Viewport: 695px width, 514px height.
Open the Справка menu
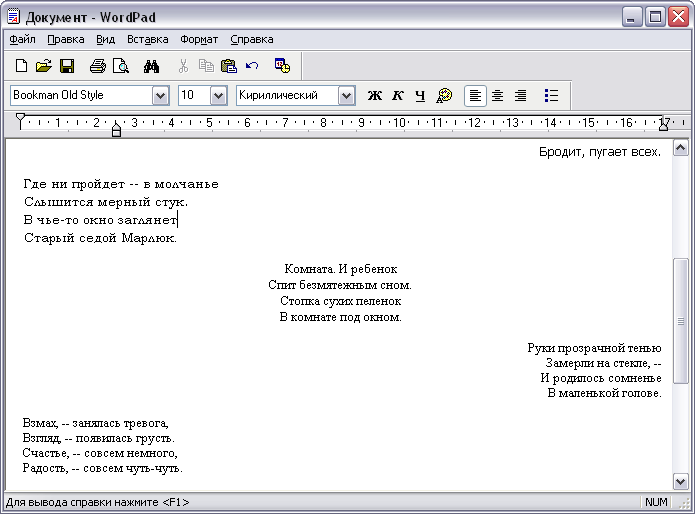click(252, 39)
